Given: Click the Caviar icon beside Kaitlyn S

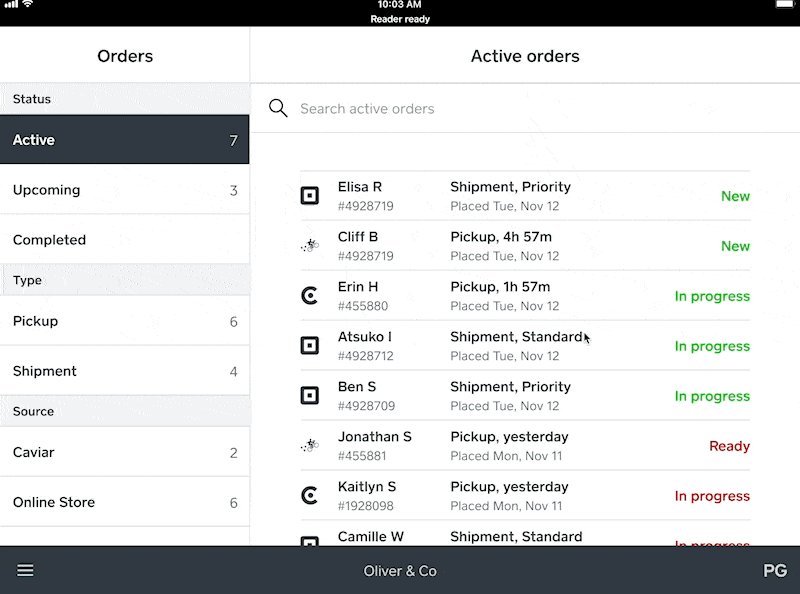Looking at the screenshot, I should (310, 496).
